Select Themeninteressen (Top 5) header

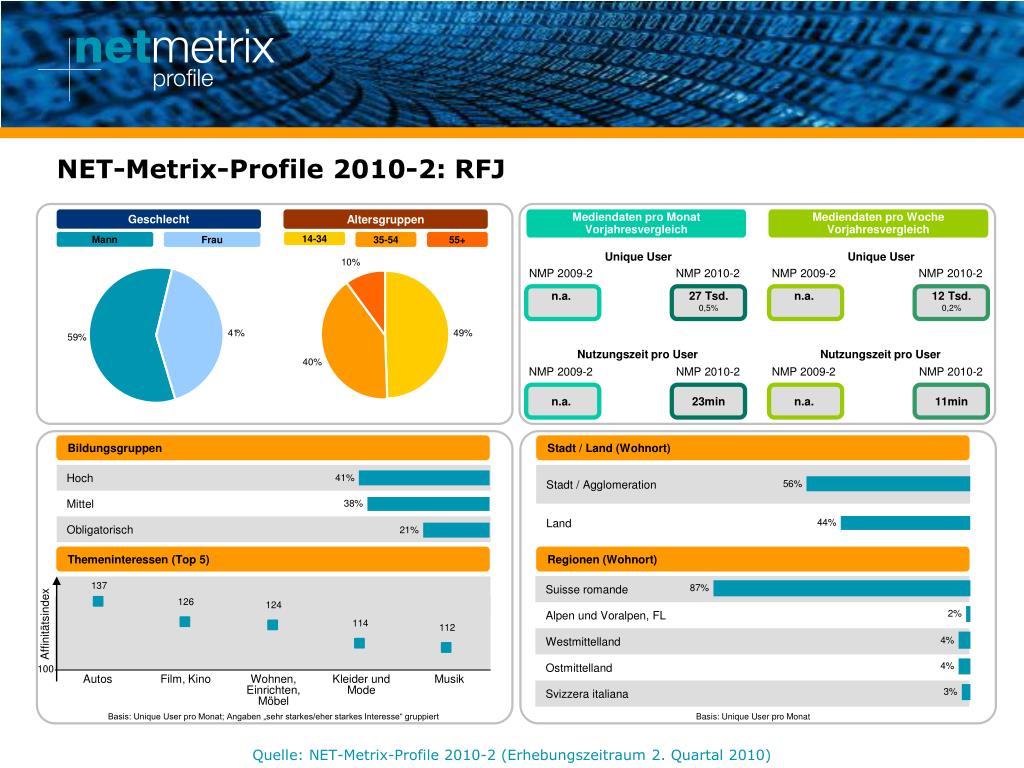273,559
